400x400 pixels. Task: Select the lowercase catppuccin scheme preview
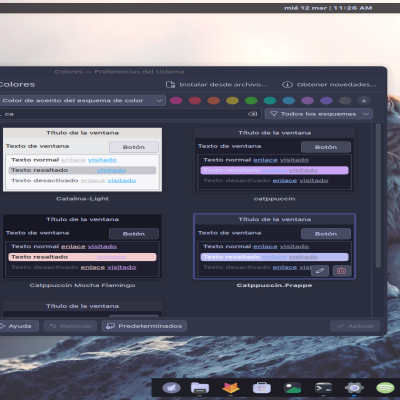click(274, 160)
